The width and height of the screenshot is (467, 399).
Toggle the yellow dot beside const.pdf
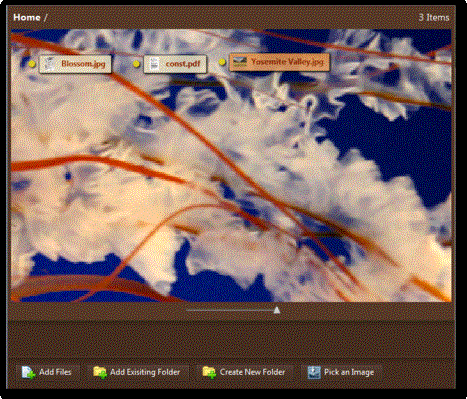click(x=136, y=64)
